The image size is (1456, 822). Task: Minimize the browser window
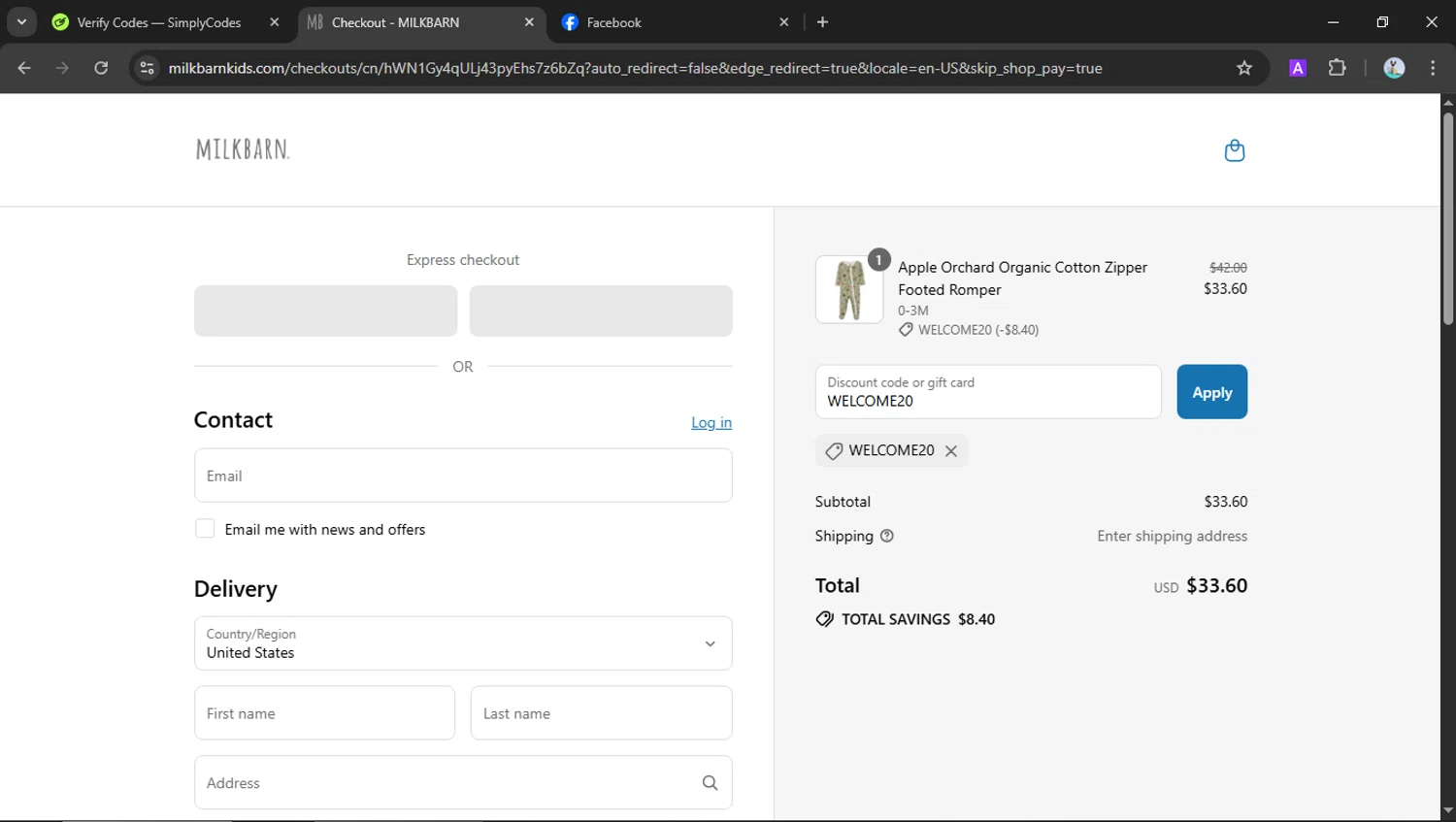[x=1333, y=21]
